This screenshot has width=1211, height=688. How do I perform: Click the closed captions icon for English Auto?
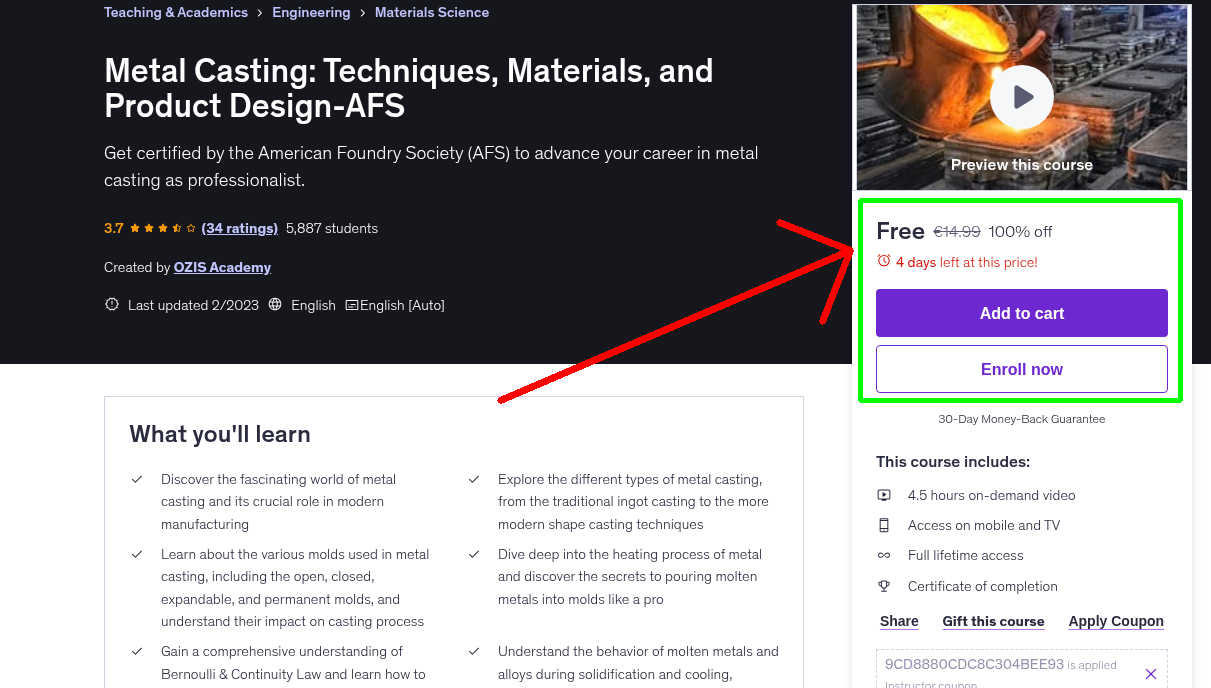pos(354,305)
